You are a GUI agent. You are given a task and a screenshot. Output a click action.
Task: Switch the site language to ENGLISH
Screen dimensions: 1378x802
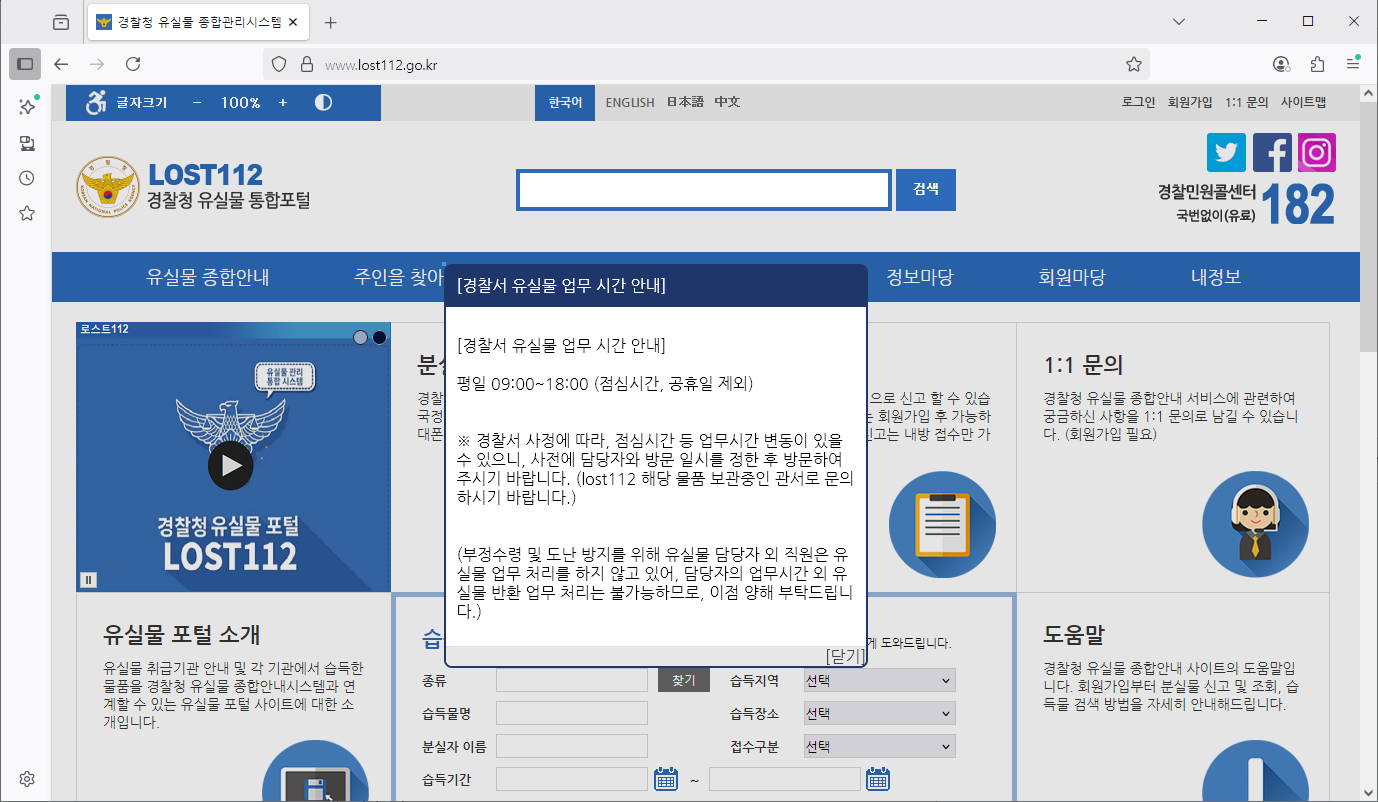630,101
